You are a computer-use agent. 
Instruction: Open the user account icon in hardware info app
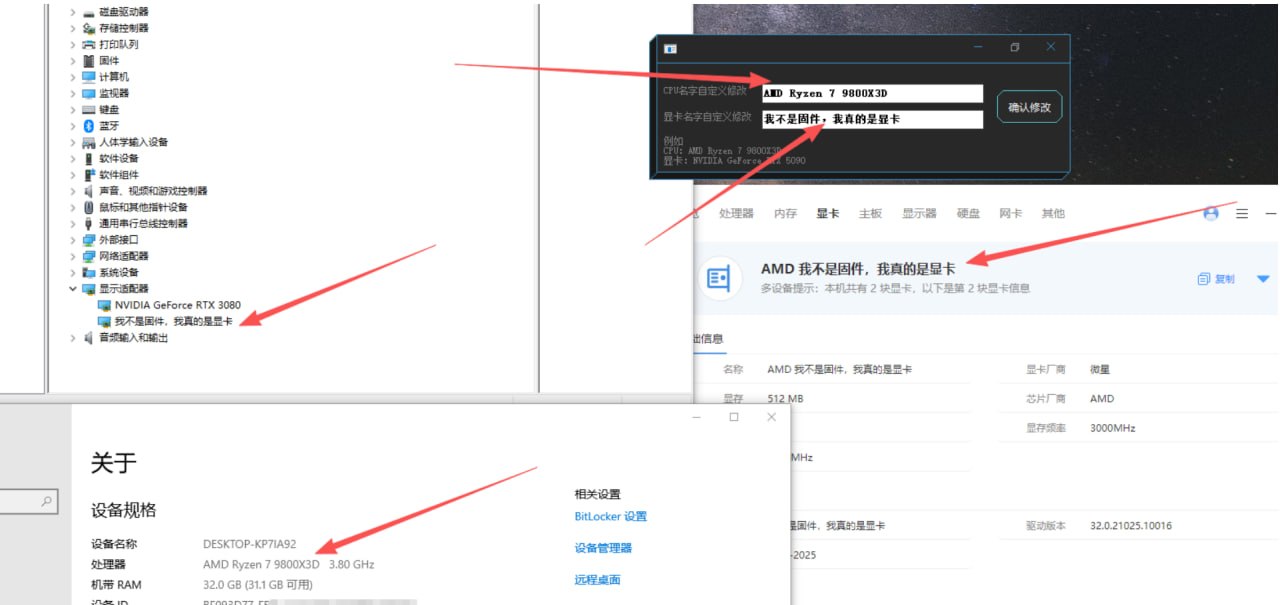pos(1210,213)
